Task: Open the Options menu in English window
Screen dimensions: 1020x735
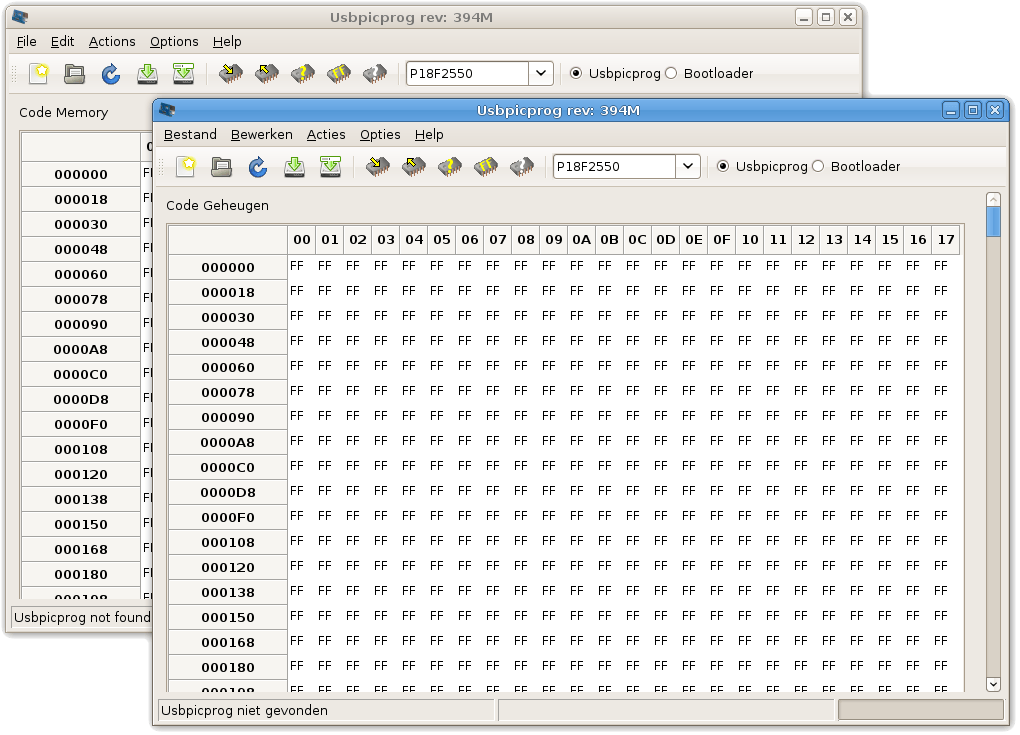Action: (174, 42)
